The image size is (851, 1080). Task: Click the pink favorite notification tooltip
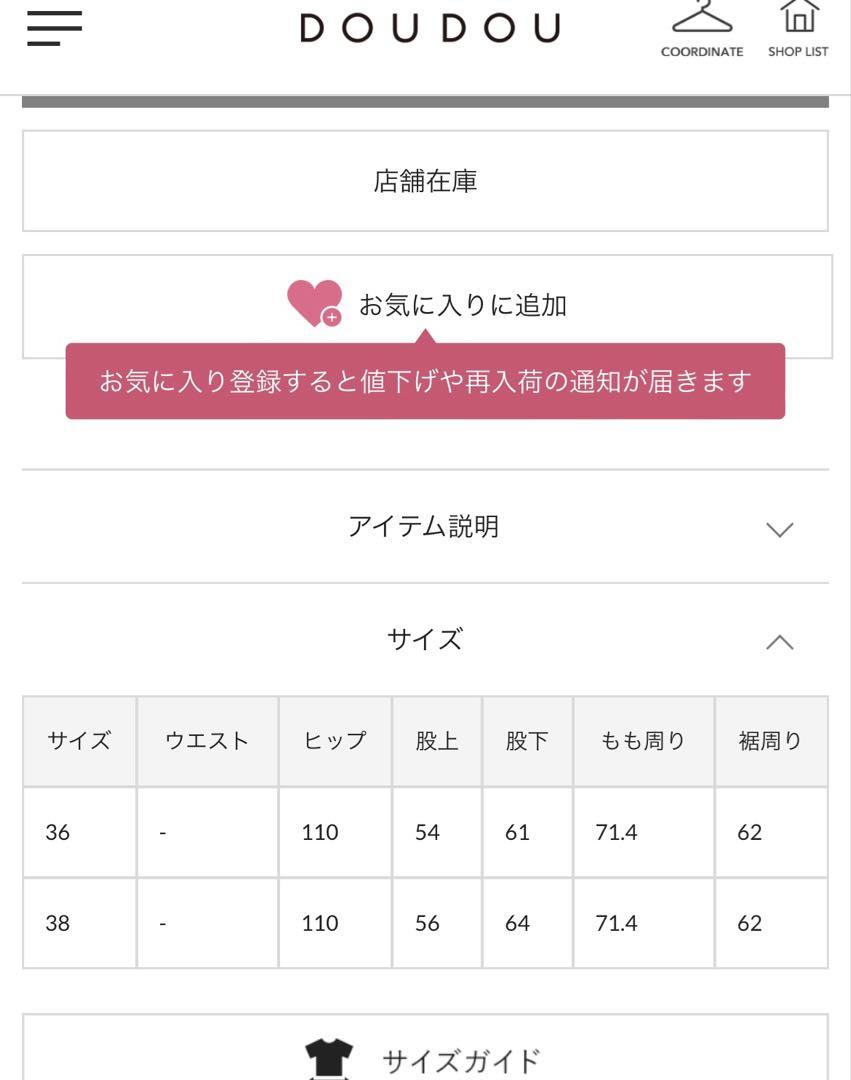click(425, 380)
